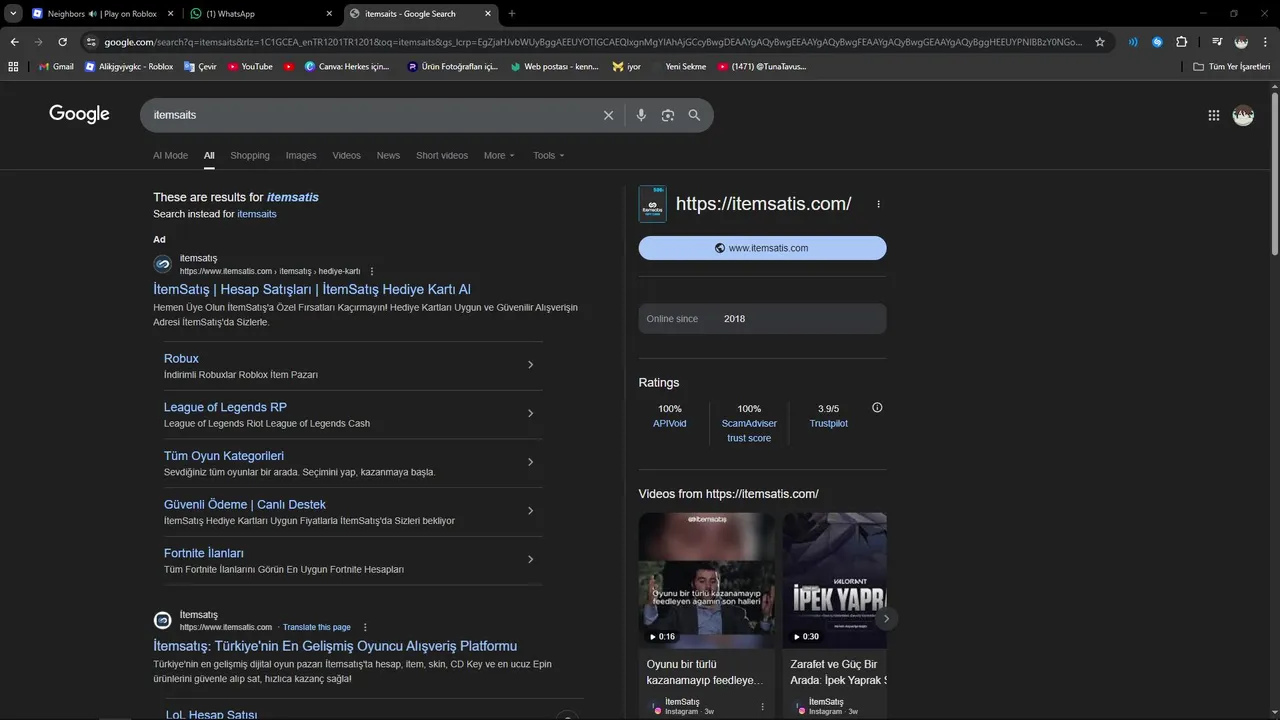Switch to Videos results
This screenshot has height=720, width=1280.
(x=346, y=155)
